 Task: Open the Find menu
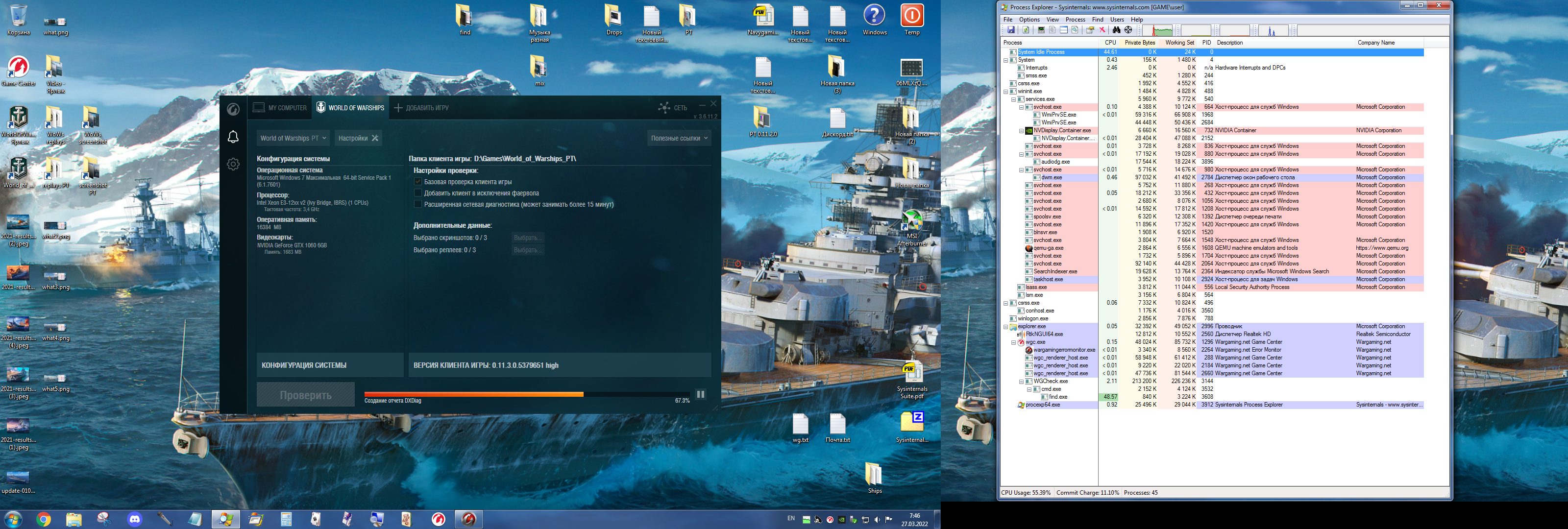1098,20
